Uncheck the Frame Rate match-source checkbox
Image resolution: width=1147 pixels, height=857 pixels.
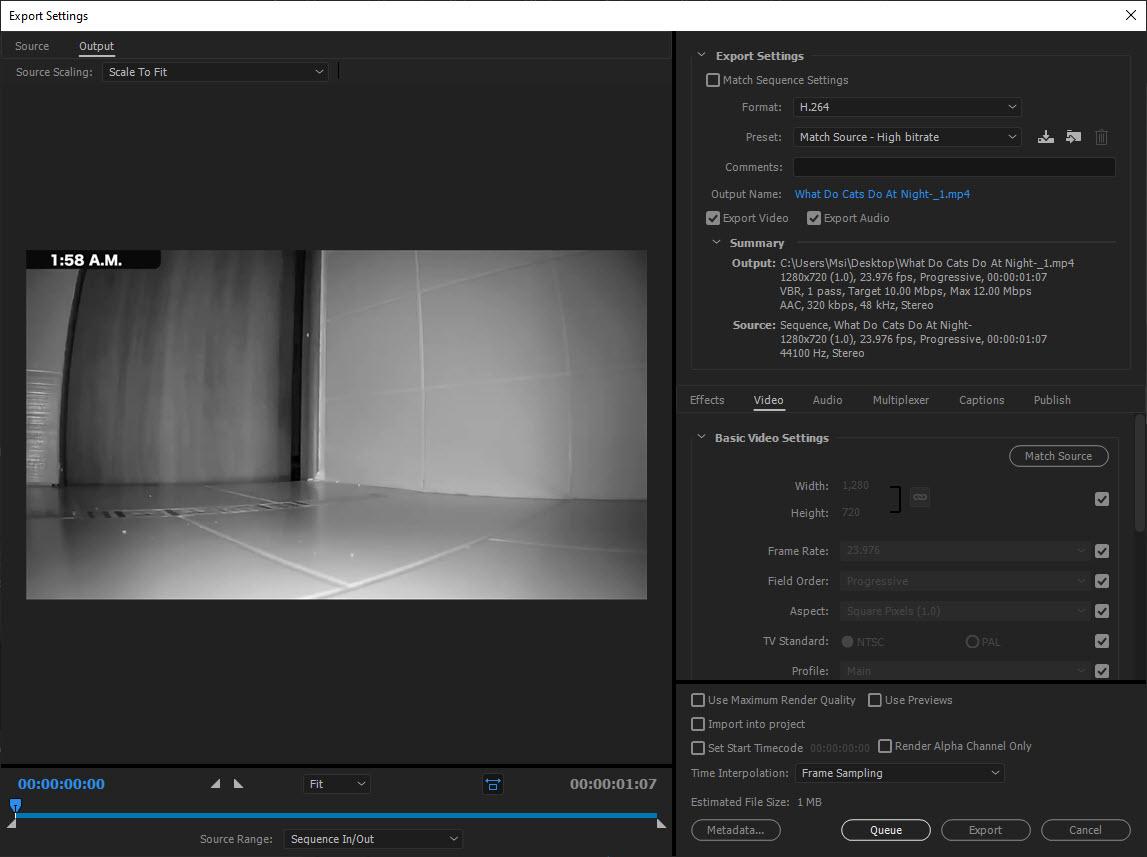[x=1102, y=551]
